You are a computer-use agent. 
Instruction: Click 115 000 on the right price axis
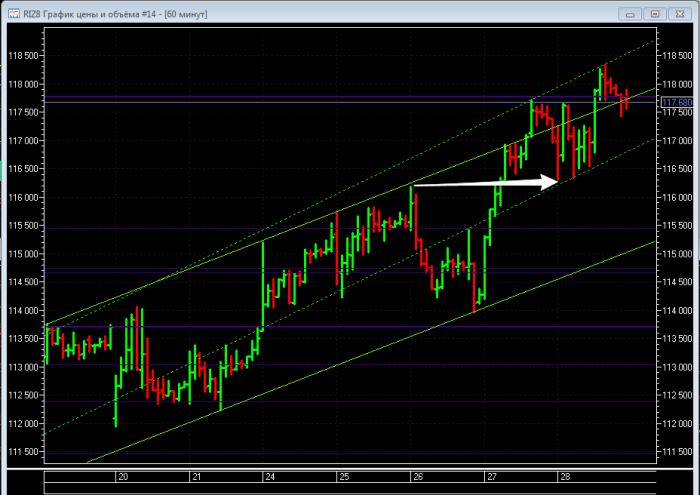click(x=677, y=254)
